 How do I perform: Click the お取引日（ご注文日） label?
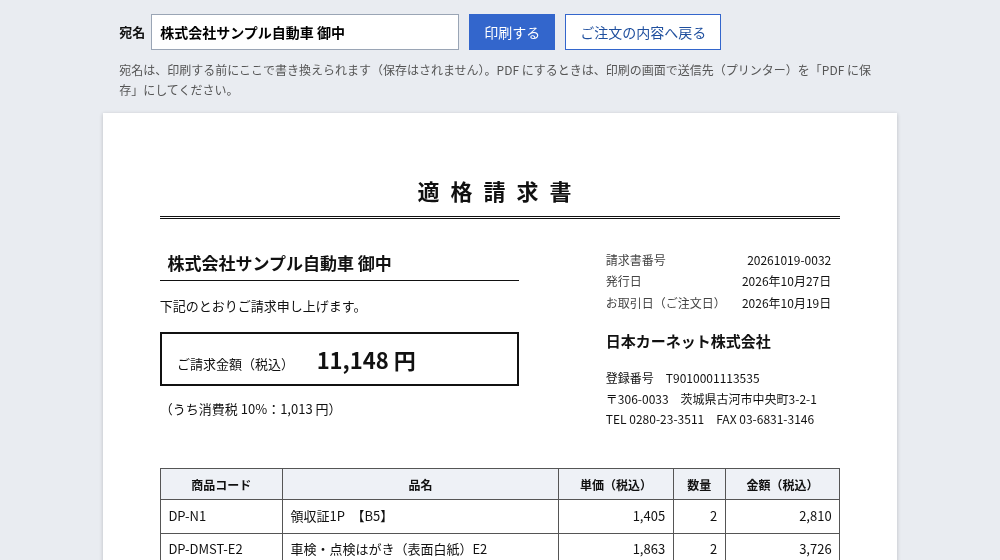[662, 303]
